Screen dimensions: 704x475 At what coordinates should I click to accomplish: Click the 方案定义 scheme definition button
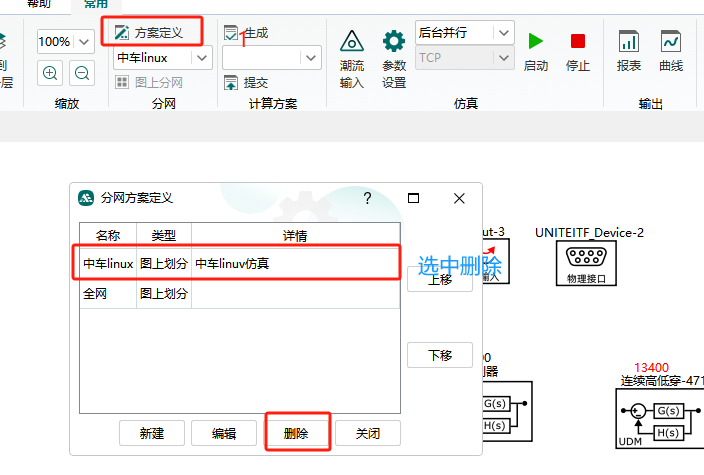[x=151, y=32]
